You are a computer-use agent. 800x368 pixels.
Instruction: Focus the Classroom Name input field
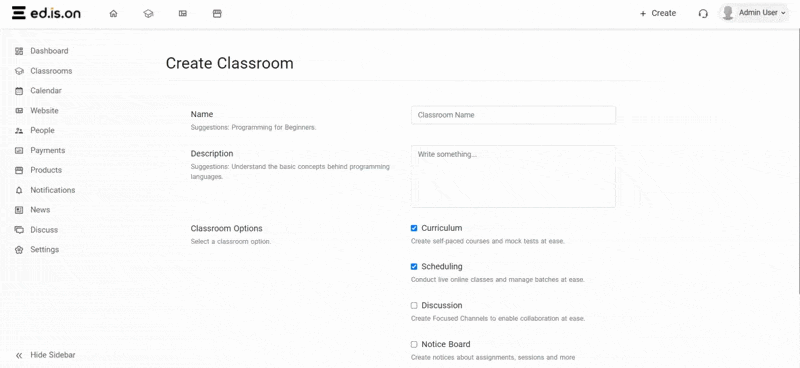click(x=513, y=115)
